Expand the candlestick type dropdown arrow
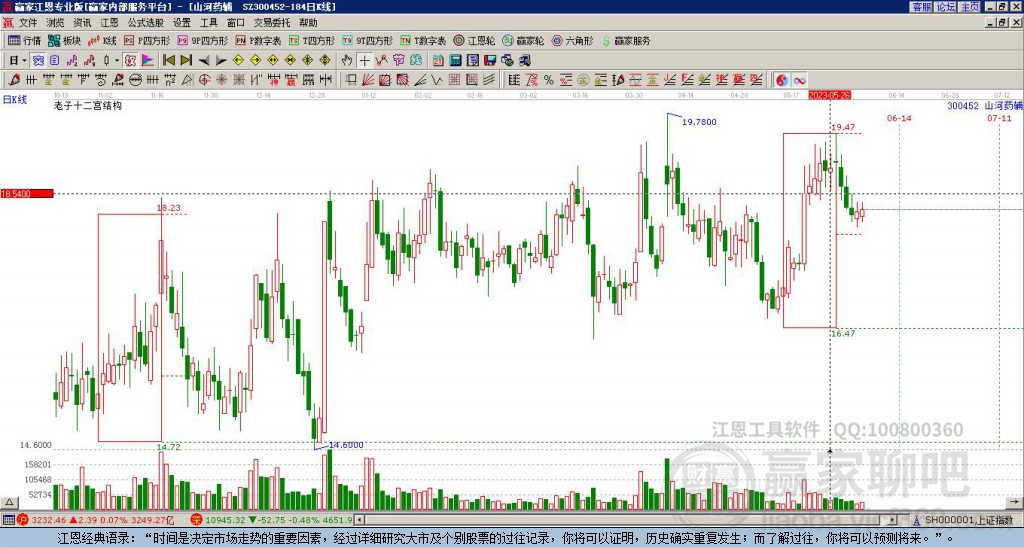This screenshot has height=548, width=1024. (116, 61)
